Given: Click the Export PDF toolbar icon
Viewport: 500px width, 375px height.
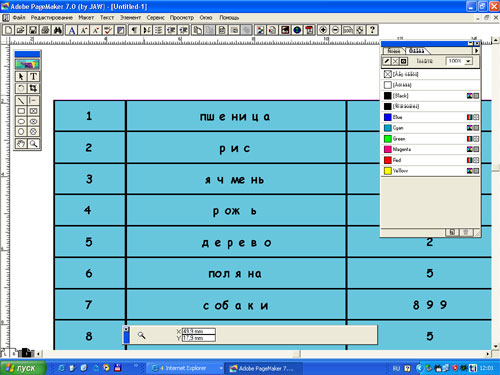Looking at the screenshot, I should (x=309, y=30).
